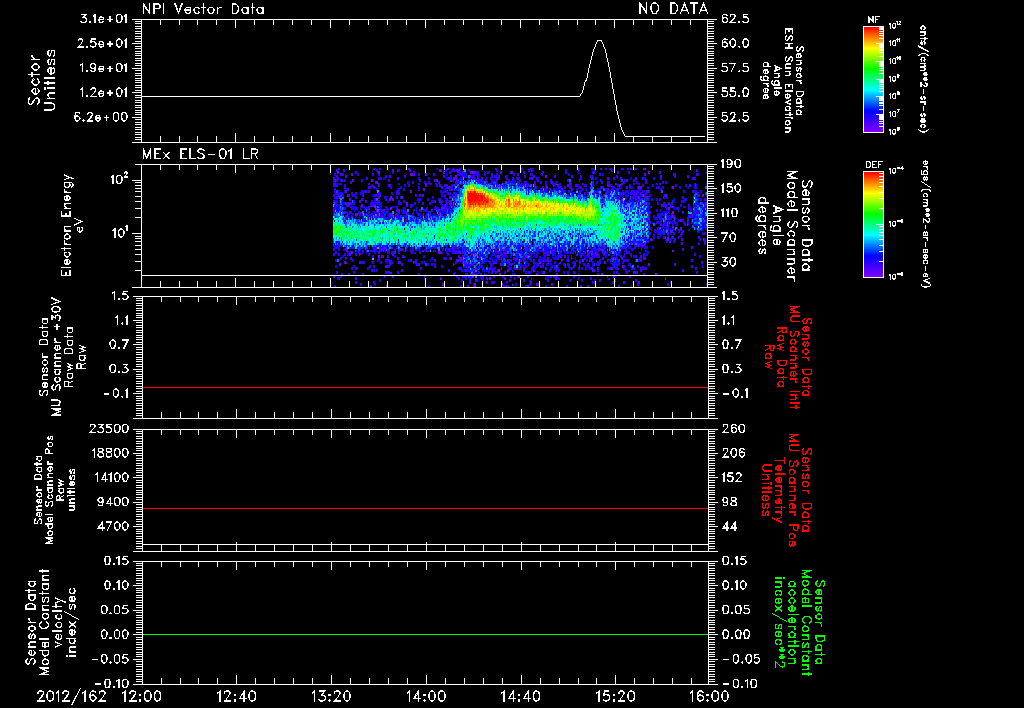Screen dimensions: 1024x708
Task: Click the 62.5 Sun Elevation tick label
Action: (x=735, y=18)
